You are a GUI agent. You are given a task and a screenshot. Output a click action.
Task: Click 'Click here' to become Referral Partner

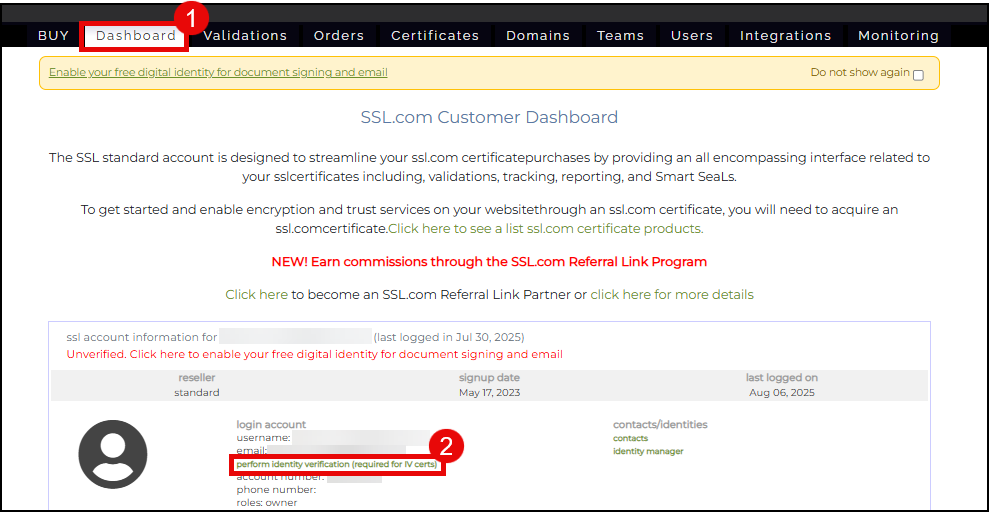[256, 295]
